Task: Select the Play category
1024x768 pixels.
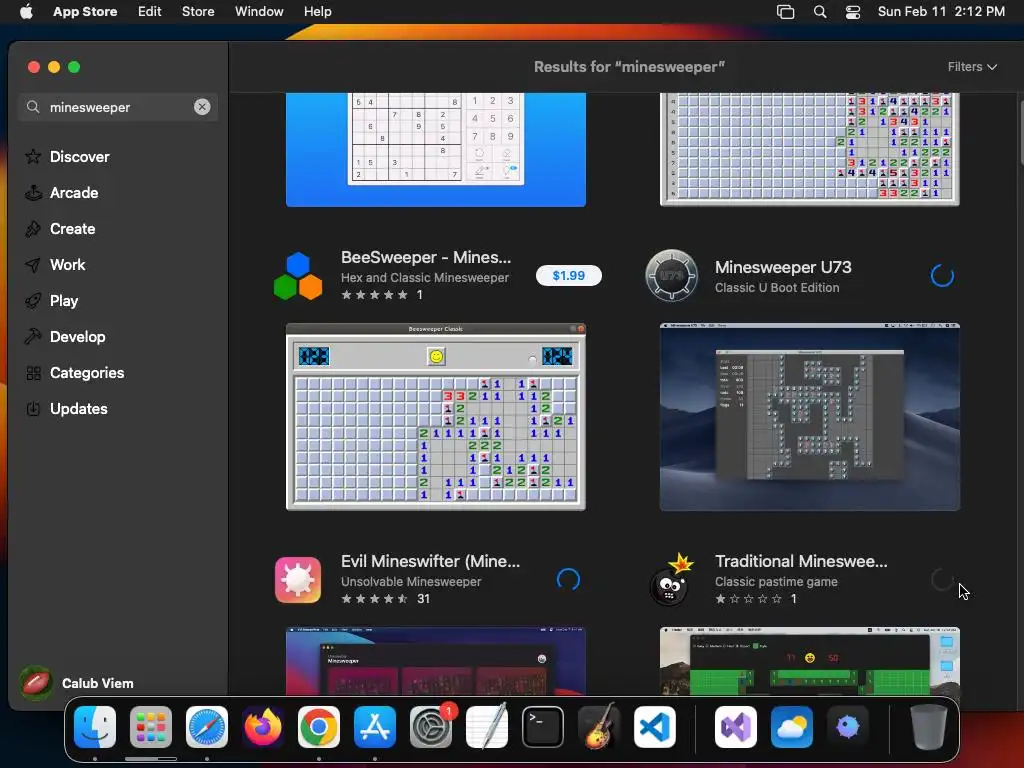Action: [x=63, y=300]
